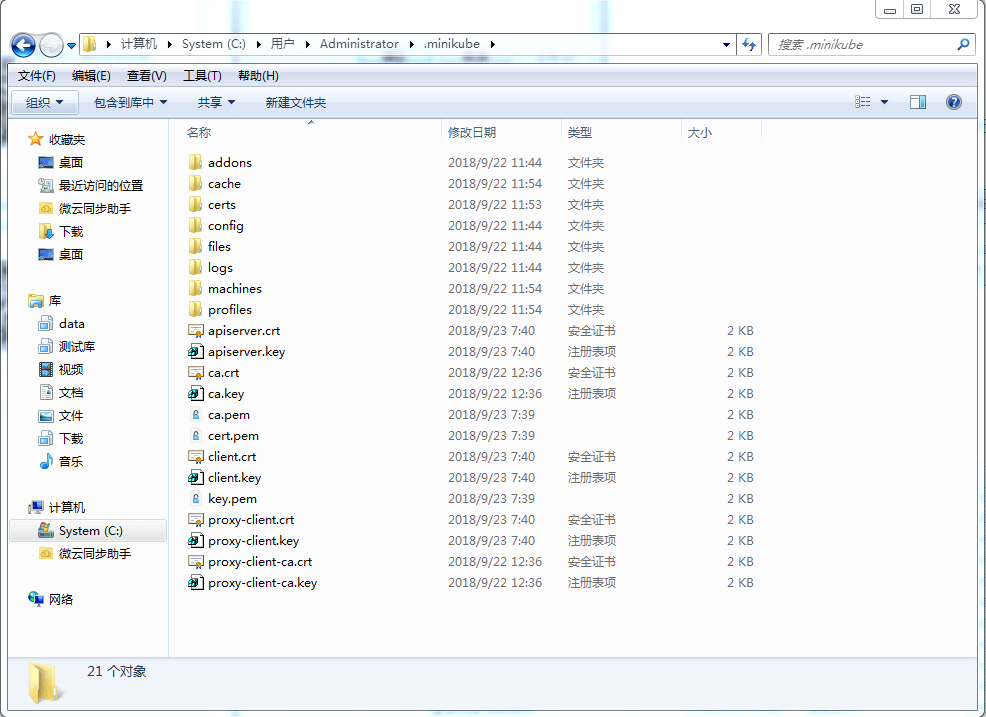
Task: Select the files folder
Action: [x=219, y=247]
